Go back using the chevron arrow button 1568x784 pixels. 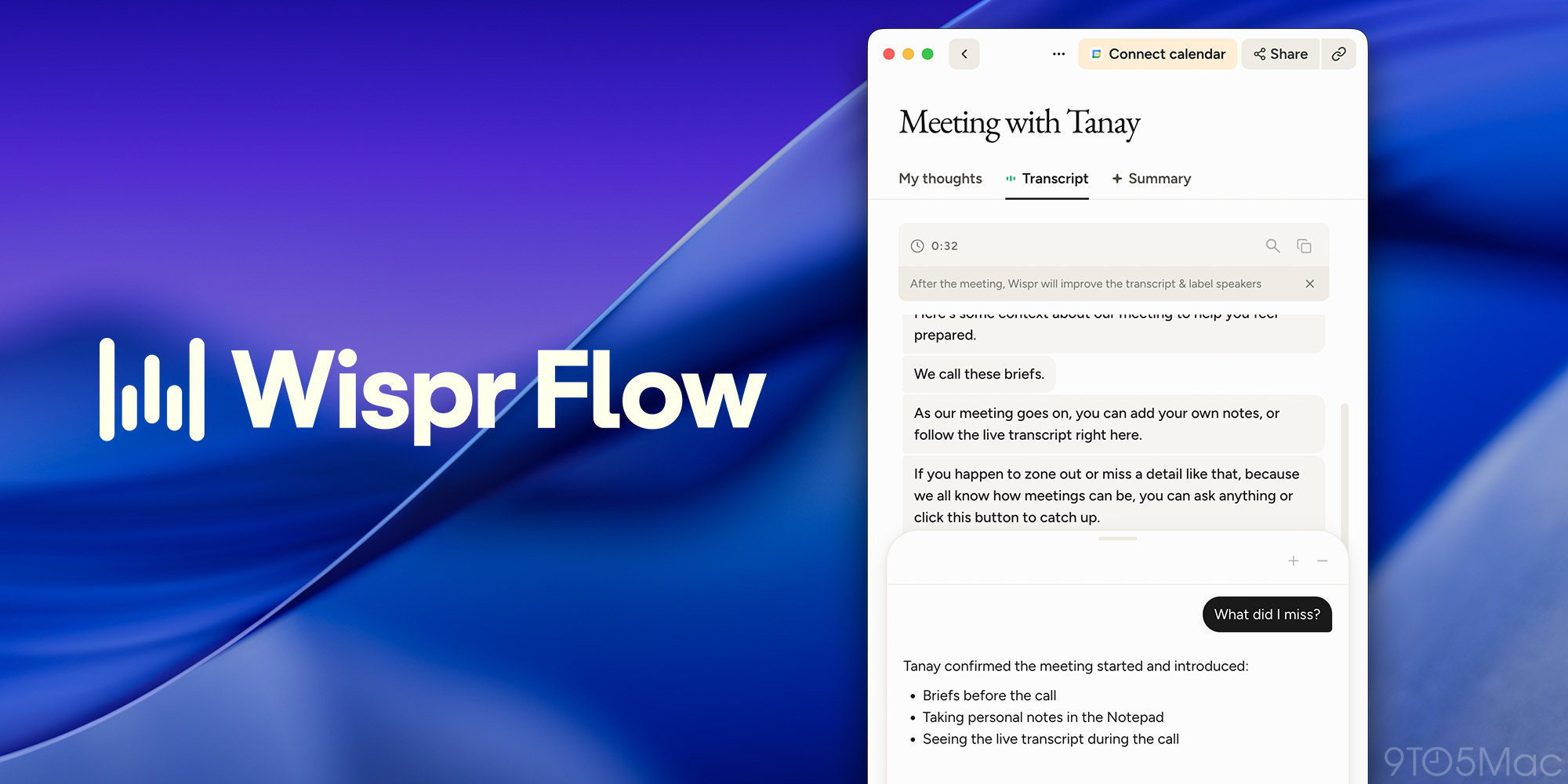[964, 54]
